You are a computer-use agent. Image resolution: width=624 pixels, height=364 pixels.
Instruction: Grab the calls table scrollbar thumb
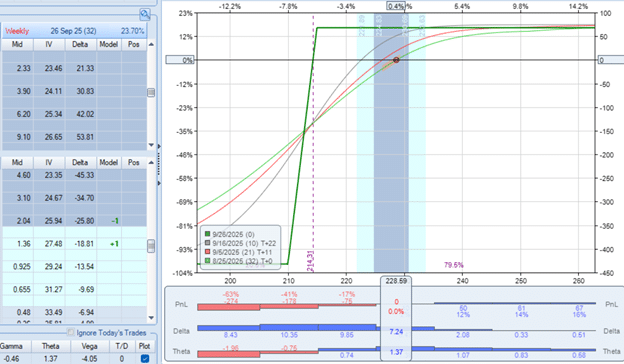pos(151,92)
